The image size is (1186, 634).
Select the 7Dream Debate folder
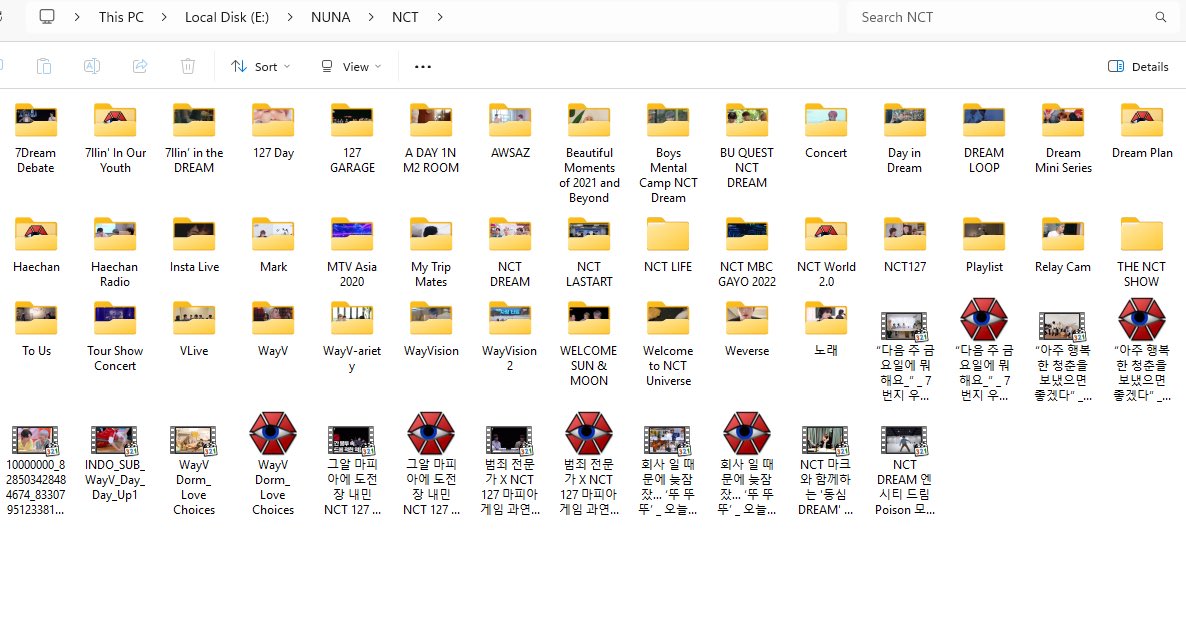[x=36, y=138]
